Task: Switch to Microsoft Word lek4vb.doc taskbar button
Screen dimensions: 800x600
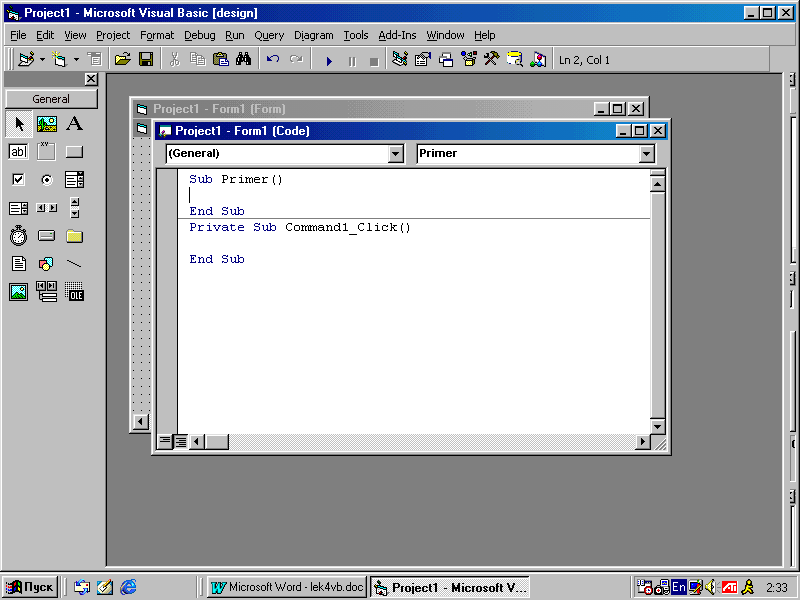Action: tap(287, 587)
